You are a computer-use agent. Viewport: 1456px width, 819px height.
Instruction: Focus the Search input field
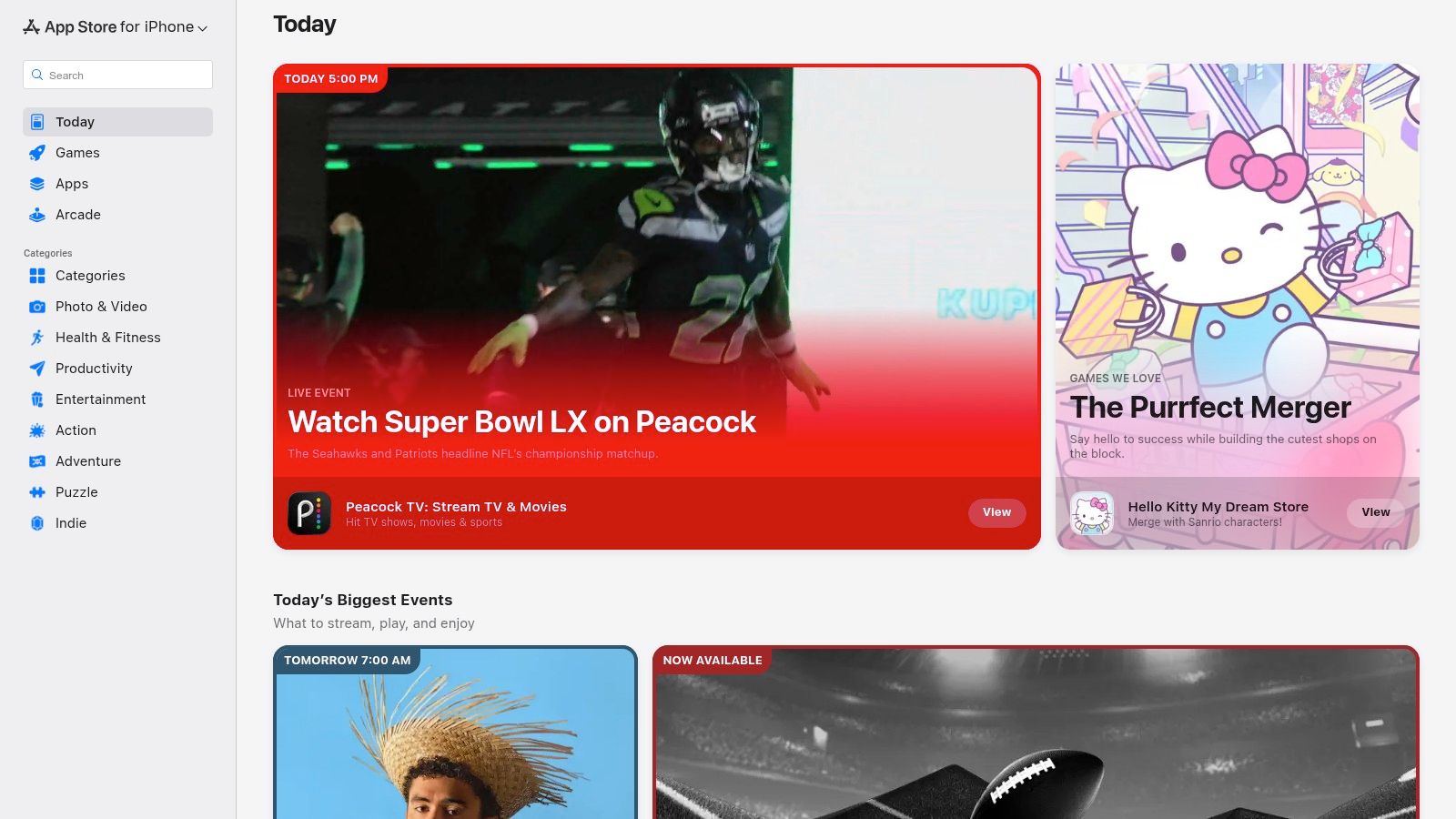(117, 75)
